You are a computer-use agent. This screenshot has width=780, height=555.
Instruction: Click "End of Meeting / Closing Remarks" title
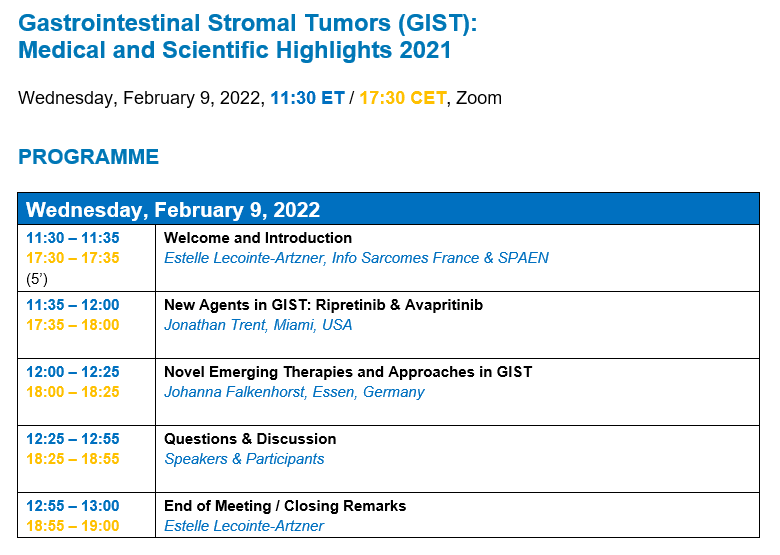(285, 506)
